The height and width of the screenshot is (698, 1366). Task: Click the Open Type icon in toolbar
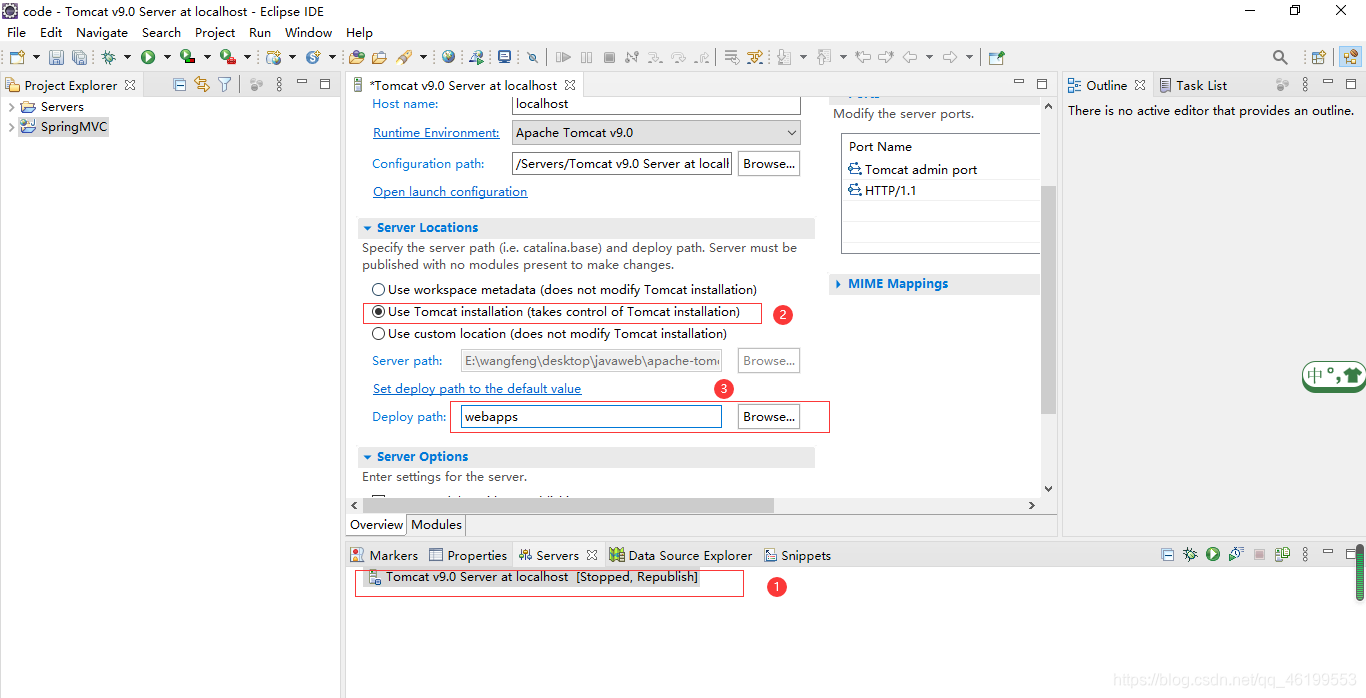click(x=357, y=57)
